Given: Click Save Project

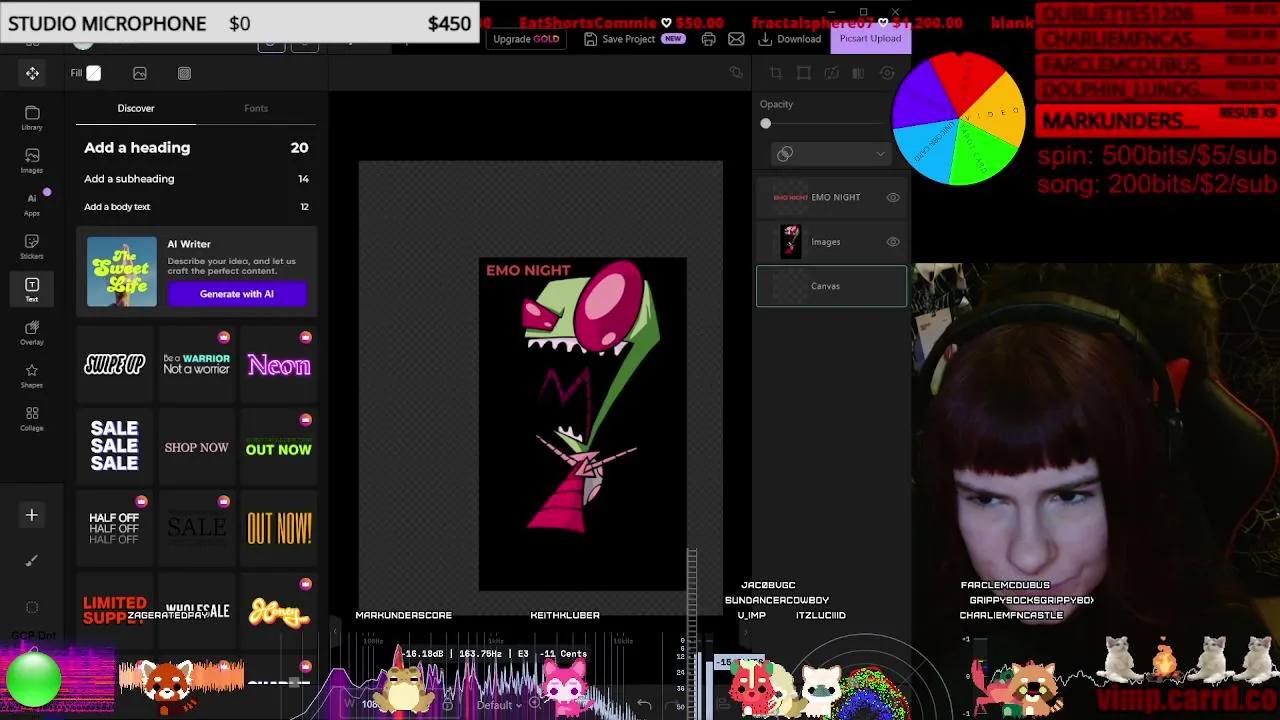Looking at the screenshot, I should pos(628,39).
